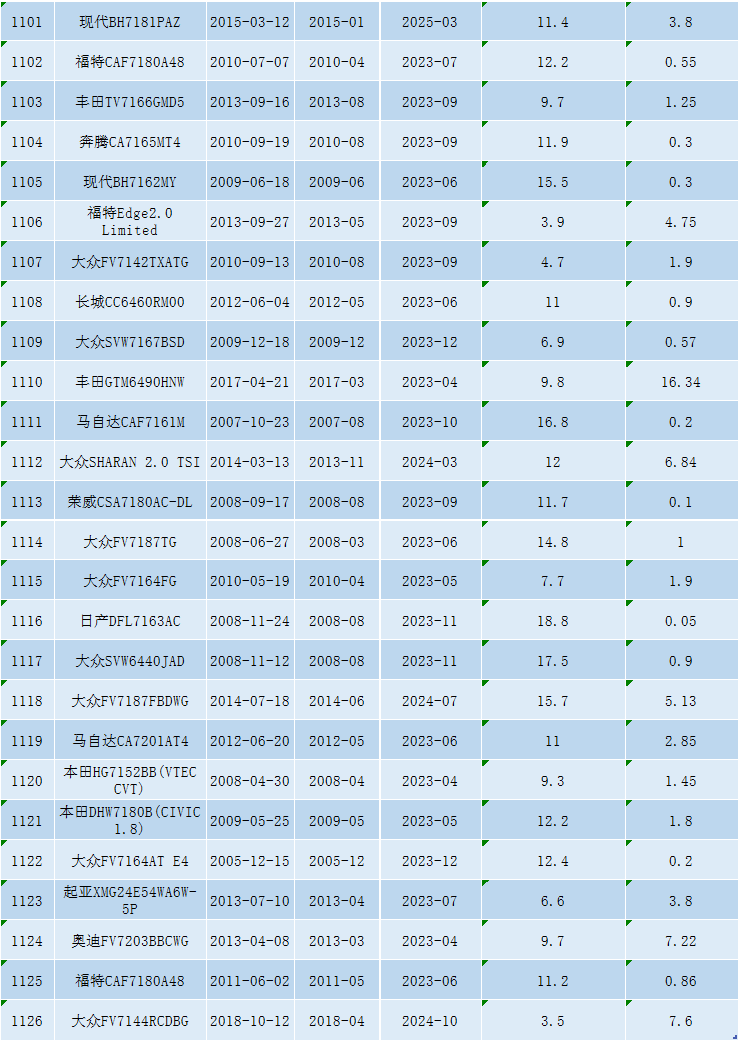
Task: Click the cell 丰田TV7166GMD5
Action: click(x=130, y=102)
